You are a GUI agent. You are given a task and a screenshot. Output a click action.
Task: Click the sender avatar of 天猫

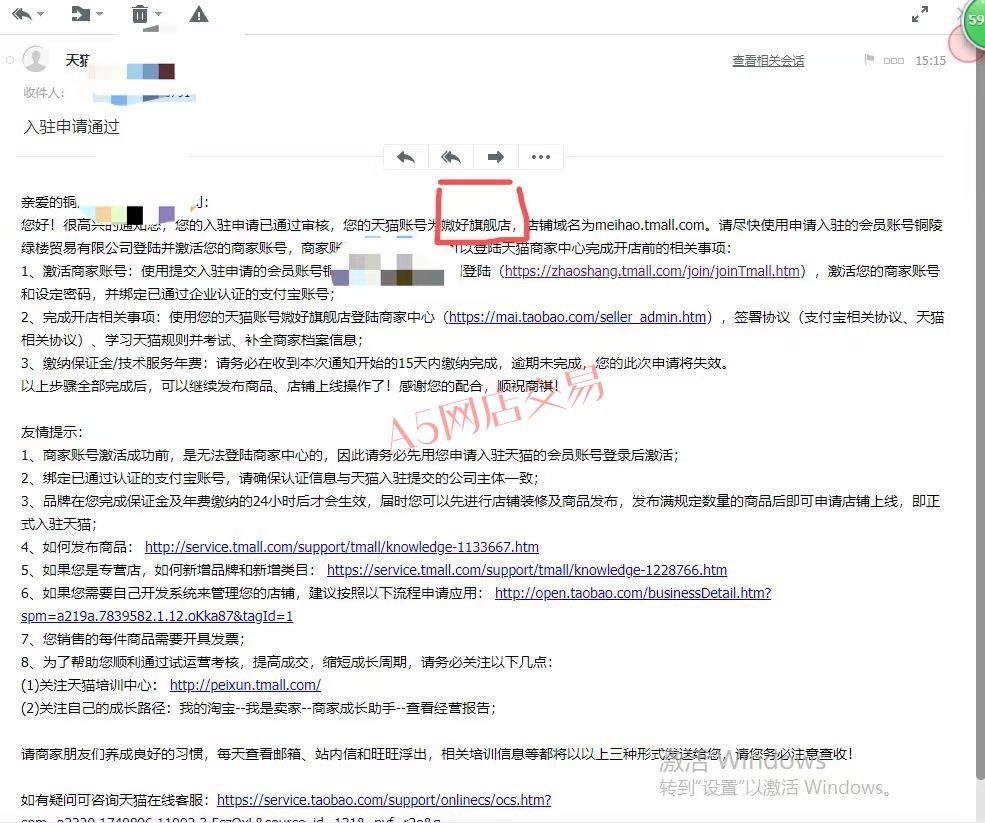[35, 60]
